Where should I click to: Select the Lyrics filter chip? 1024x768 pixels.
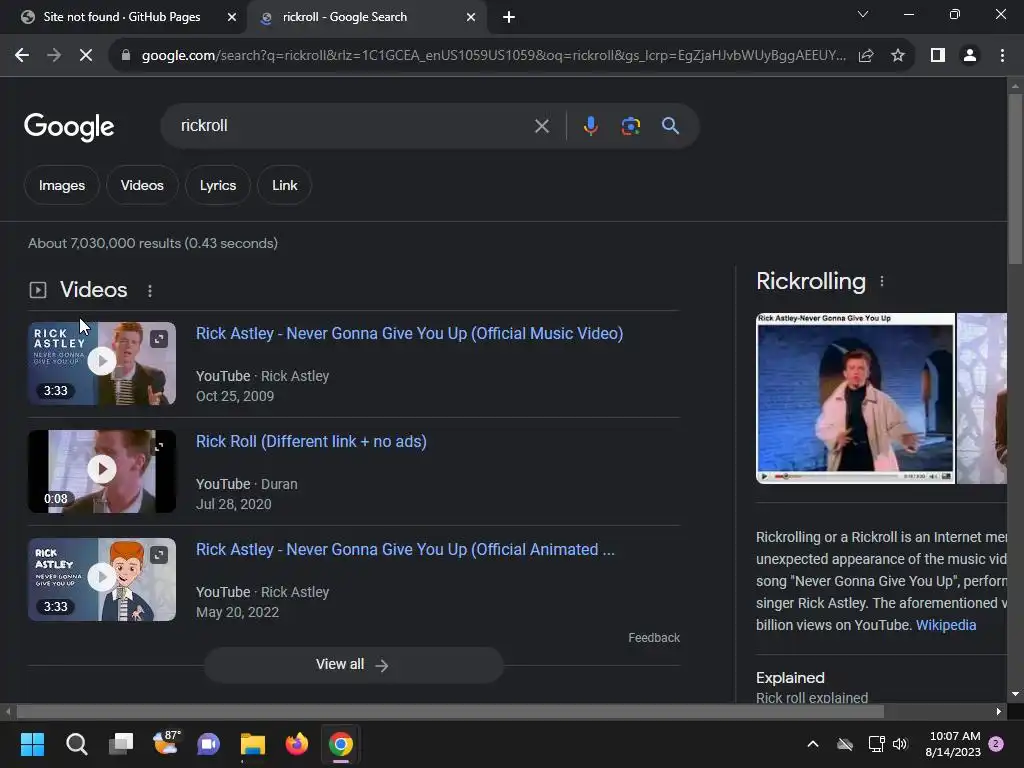pyautogui.click(x=217, y=185)
